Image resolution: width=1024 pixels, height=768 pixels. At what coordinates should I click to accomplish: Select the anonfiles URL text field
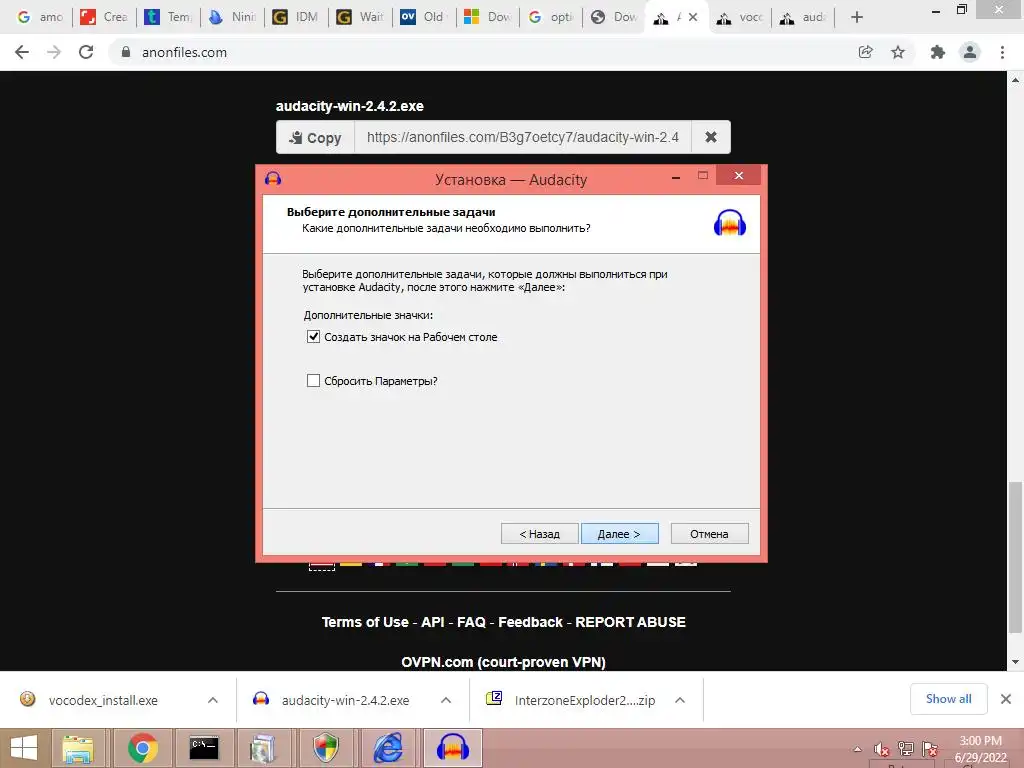[522, 137]
